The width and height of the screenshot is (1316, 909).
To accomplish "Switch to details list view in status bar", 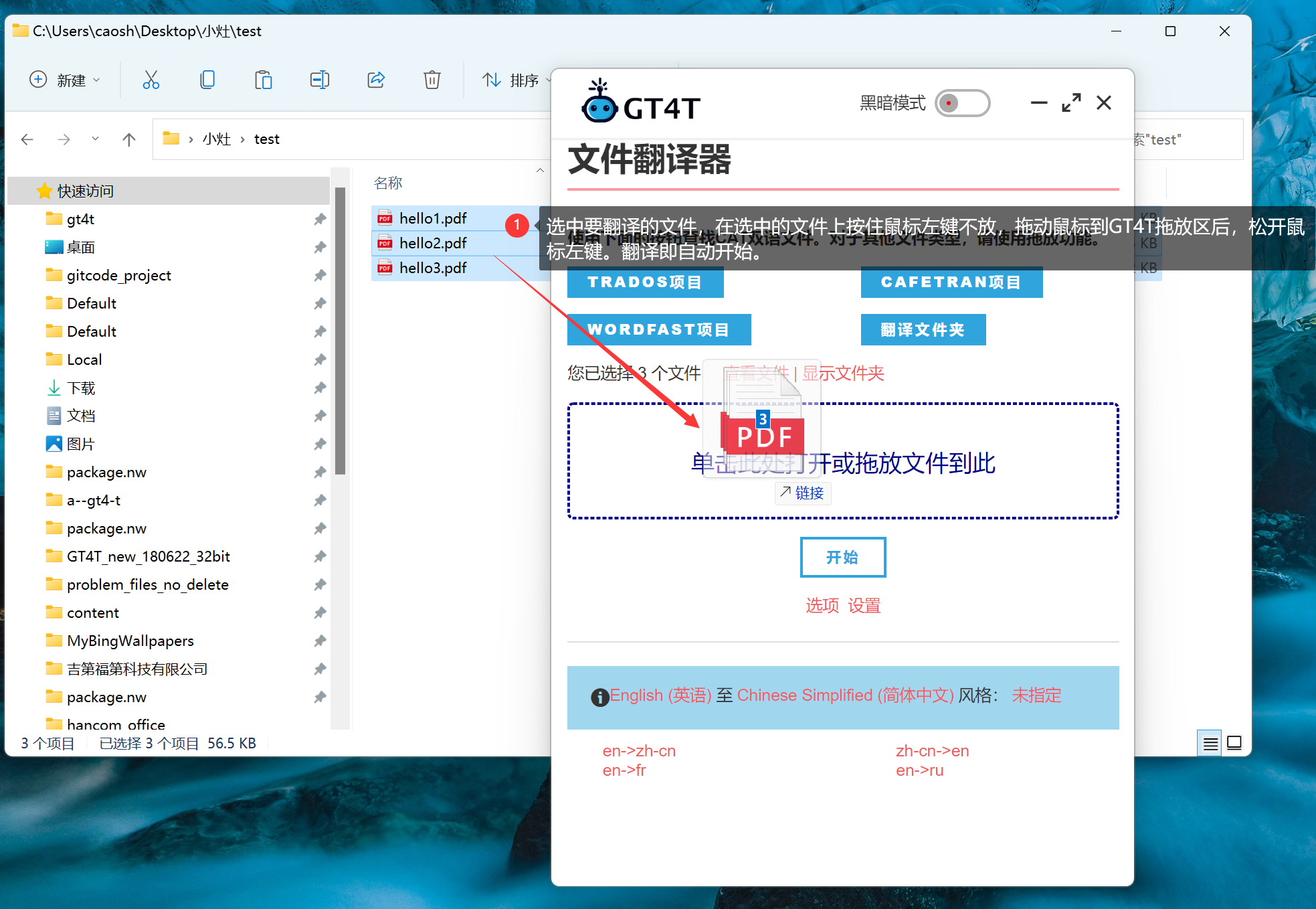I will [1210, 743].
